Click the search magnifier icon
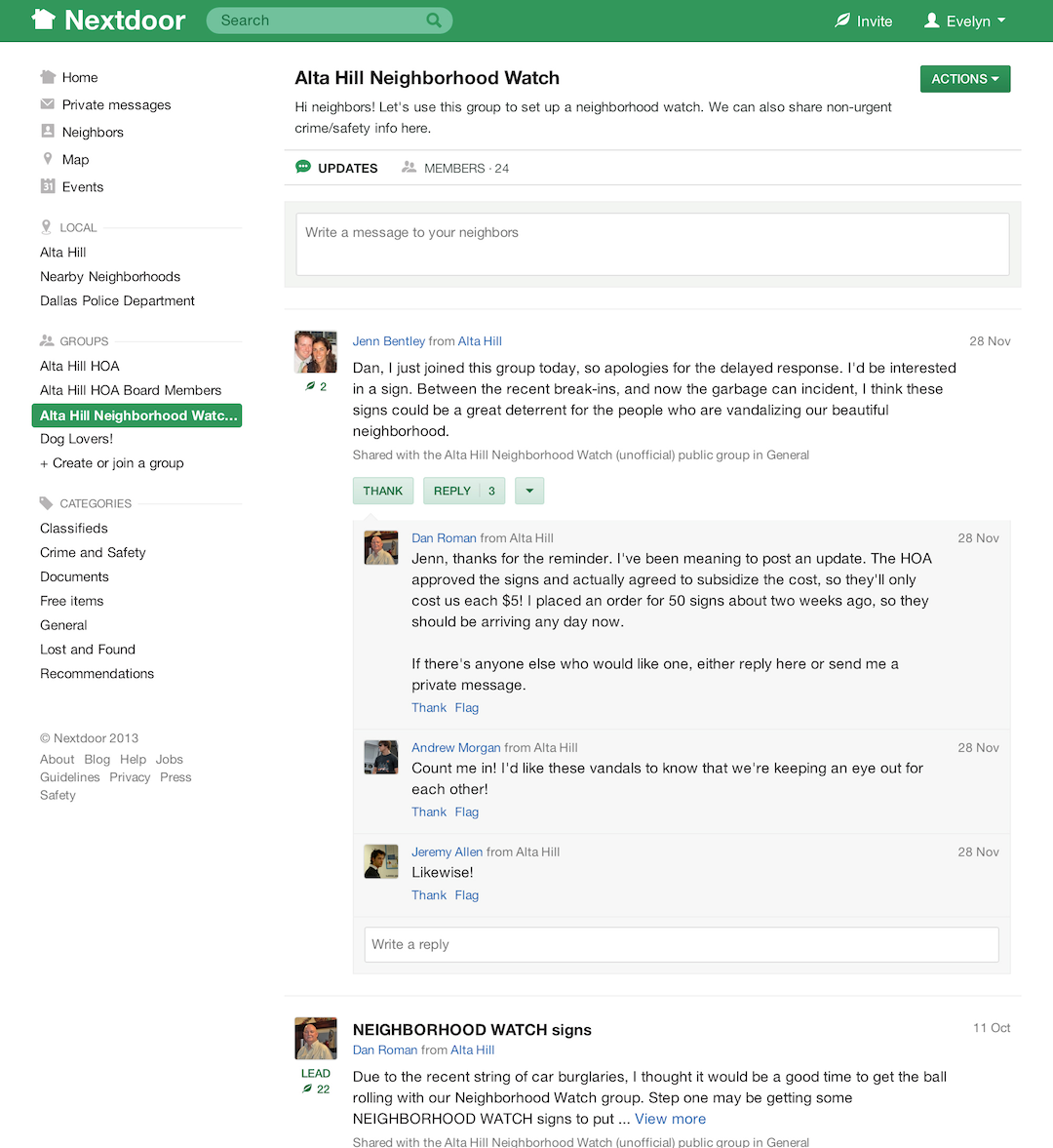Viewport: 1053px width, 1148px height. click(434, 20)
